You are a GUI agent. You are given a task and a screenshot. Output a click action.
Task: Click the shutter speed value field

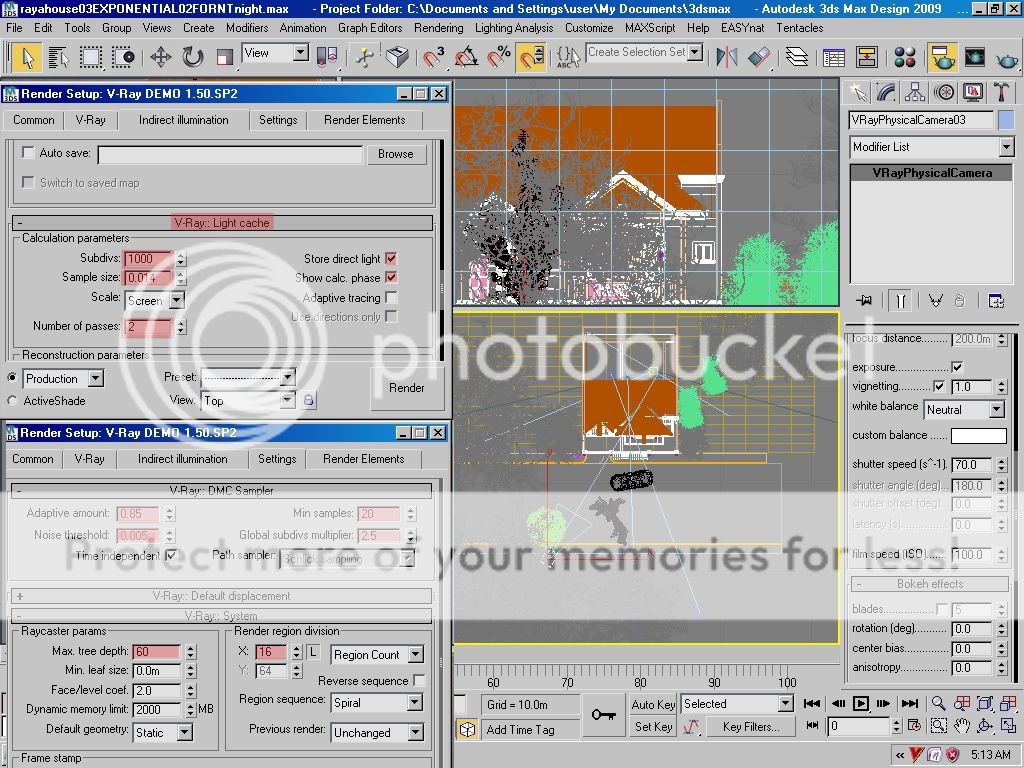[972, 464]
